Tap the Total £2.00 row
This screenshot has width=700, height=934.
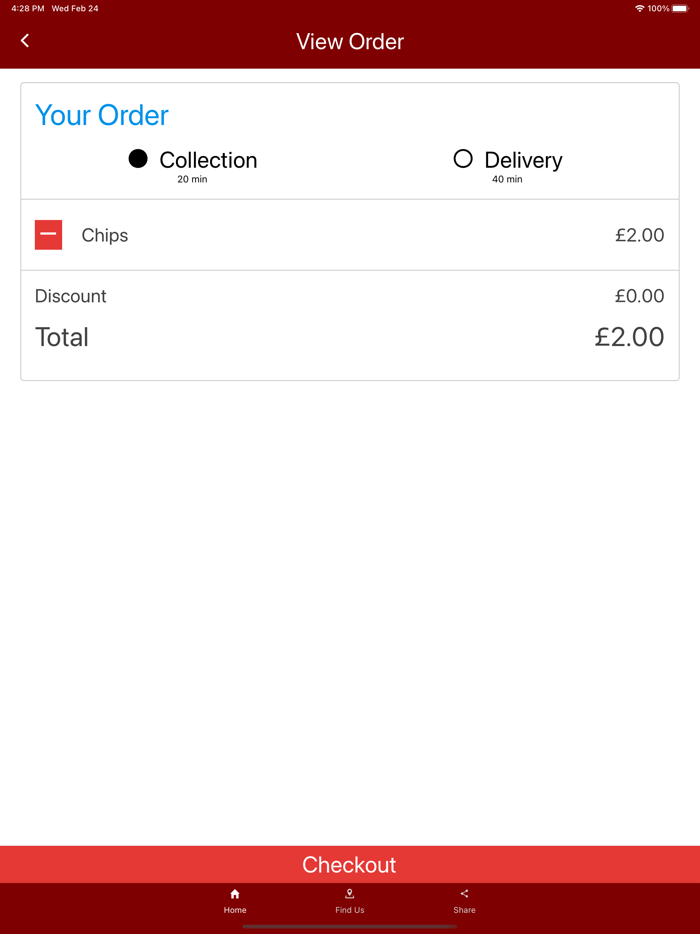tap(349, 337)
